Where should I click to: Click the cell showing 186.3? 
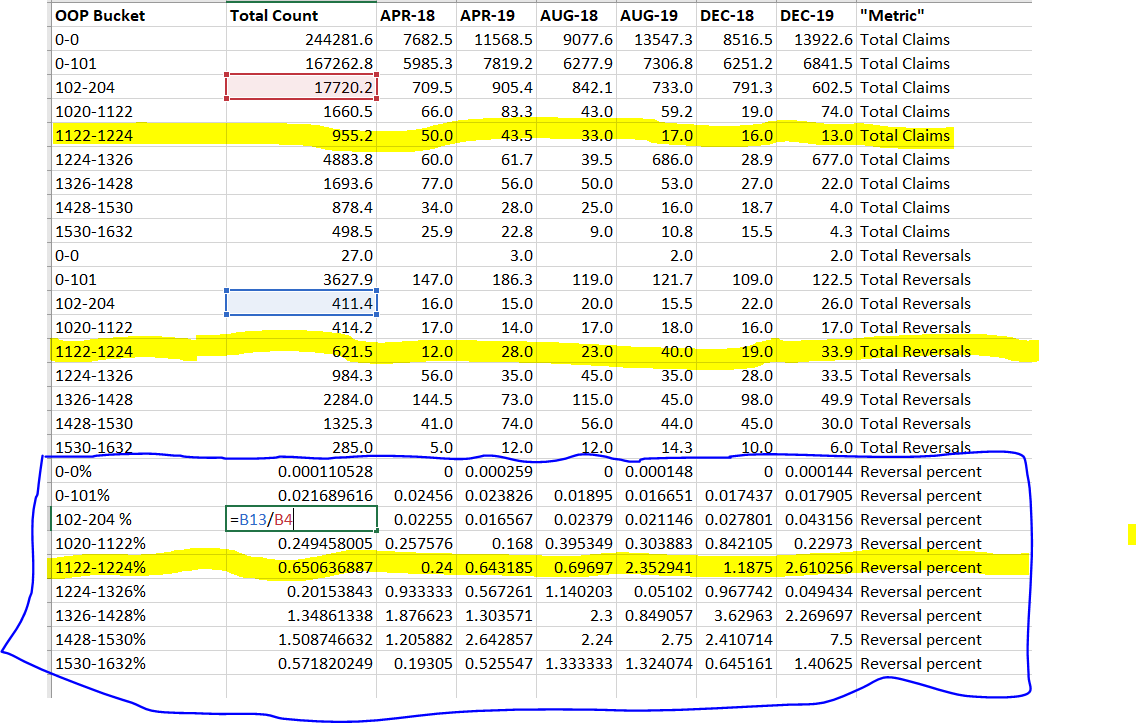click(x=496, y=280)
